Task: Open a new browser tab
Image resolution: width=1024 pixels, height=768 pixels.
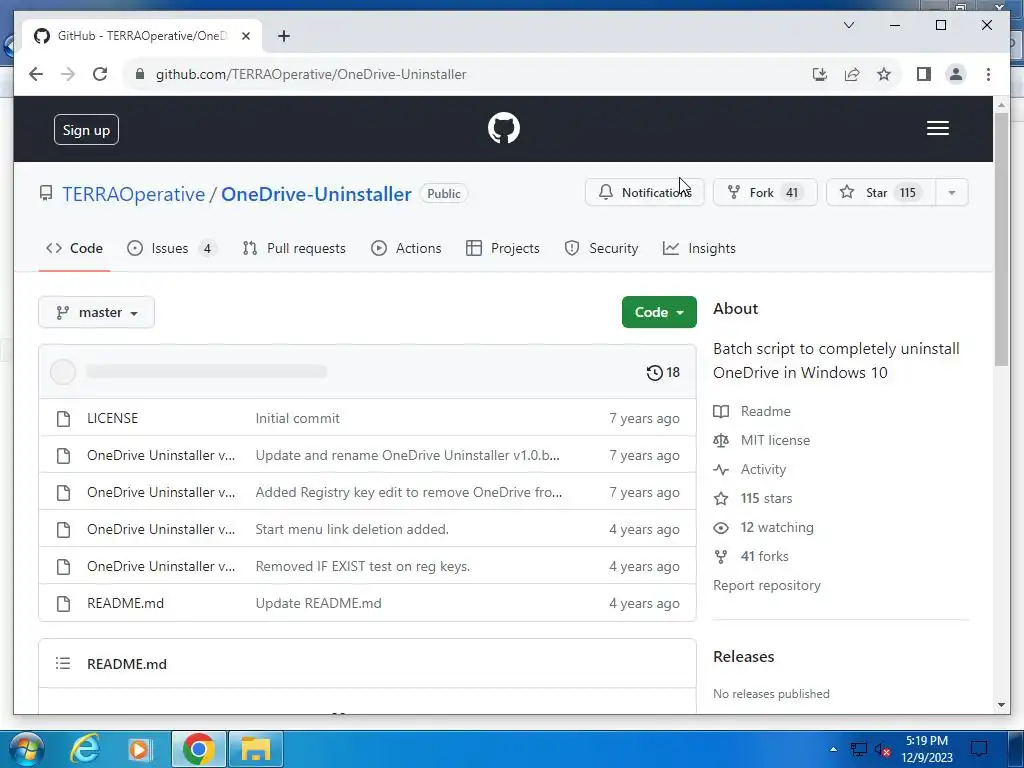Action: tap(283, 36)
